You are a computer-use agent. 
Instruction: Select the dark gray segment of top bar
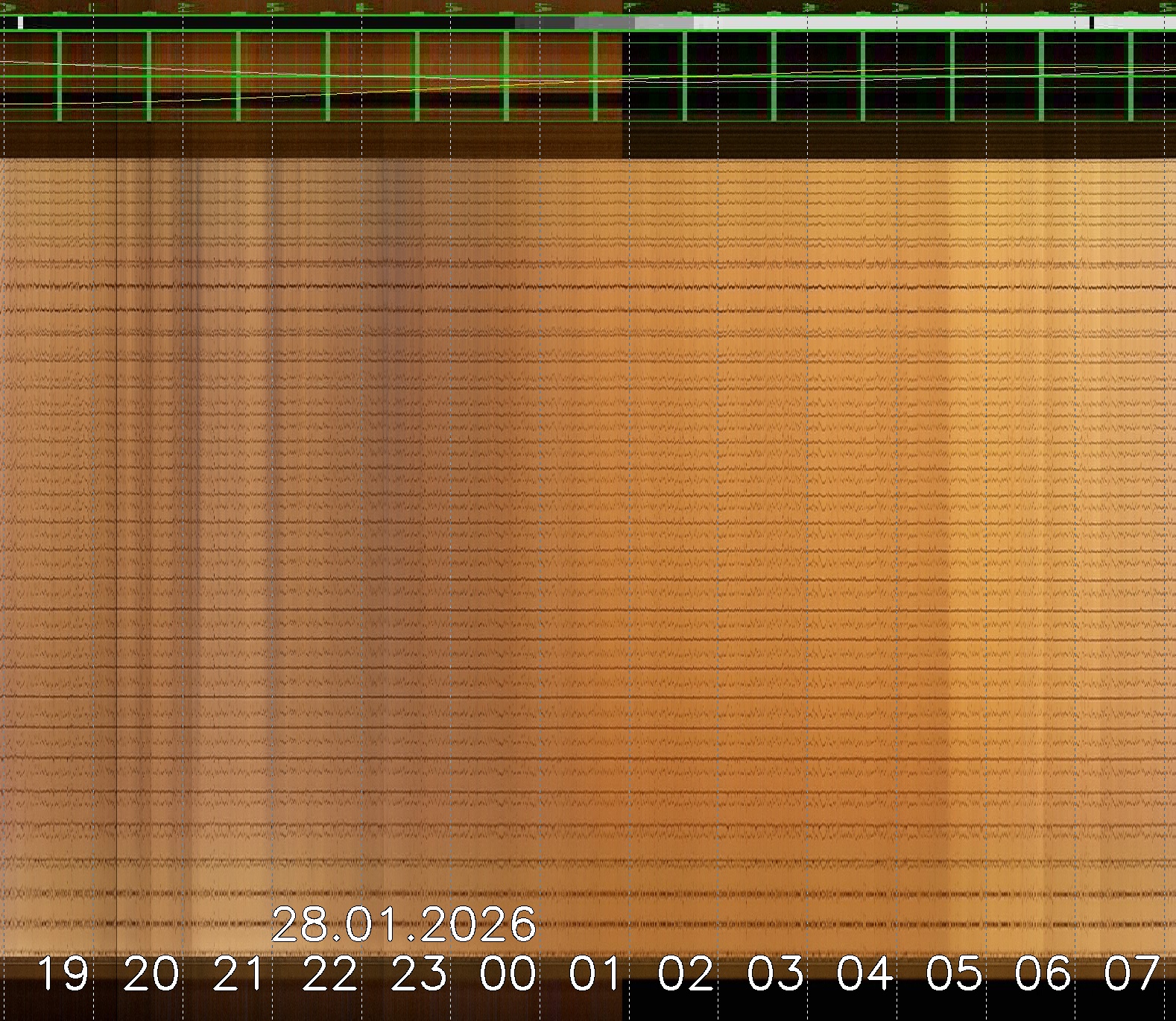(x=544, y=23)
